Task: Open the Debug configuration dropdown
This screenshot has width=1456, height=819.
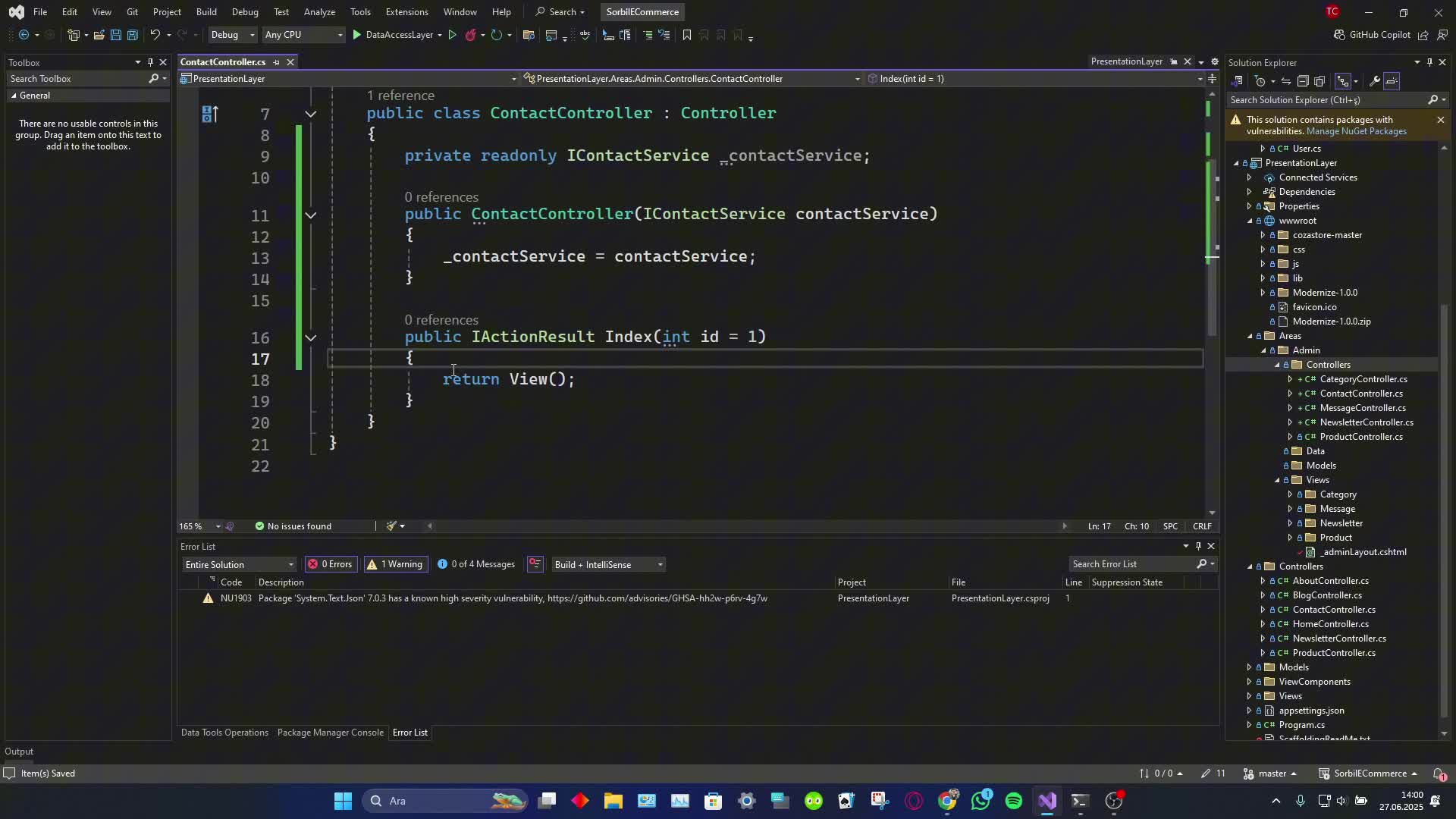Action: coord(232,35)
